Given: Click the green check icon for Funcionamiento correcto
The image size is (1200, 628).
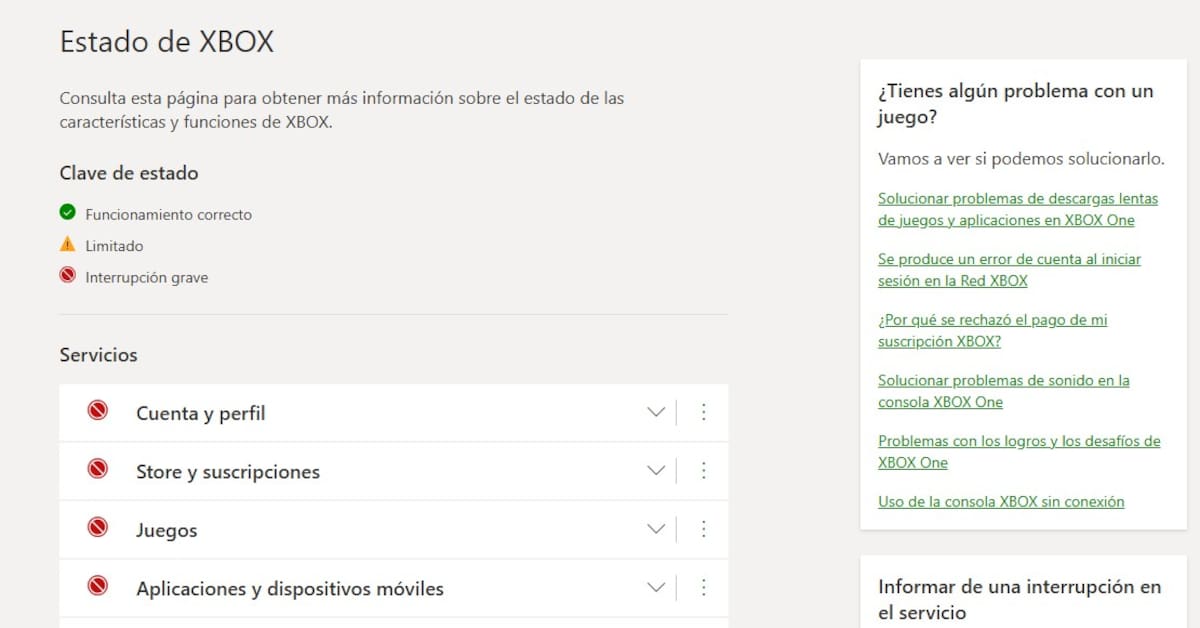Looking at the screenshot, I should tap(68, 212).
